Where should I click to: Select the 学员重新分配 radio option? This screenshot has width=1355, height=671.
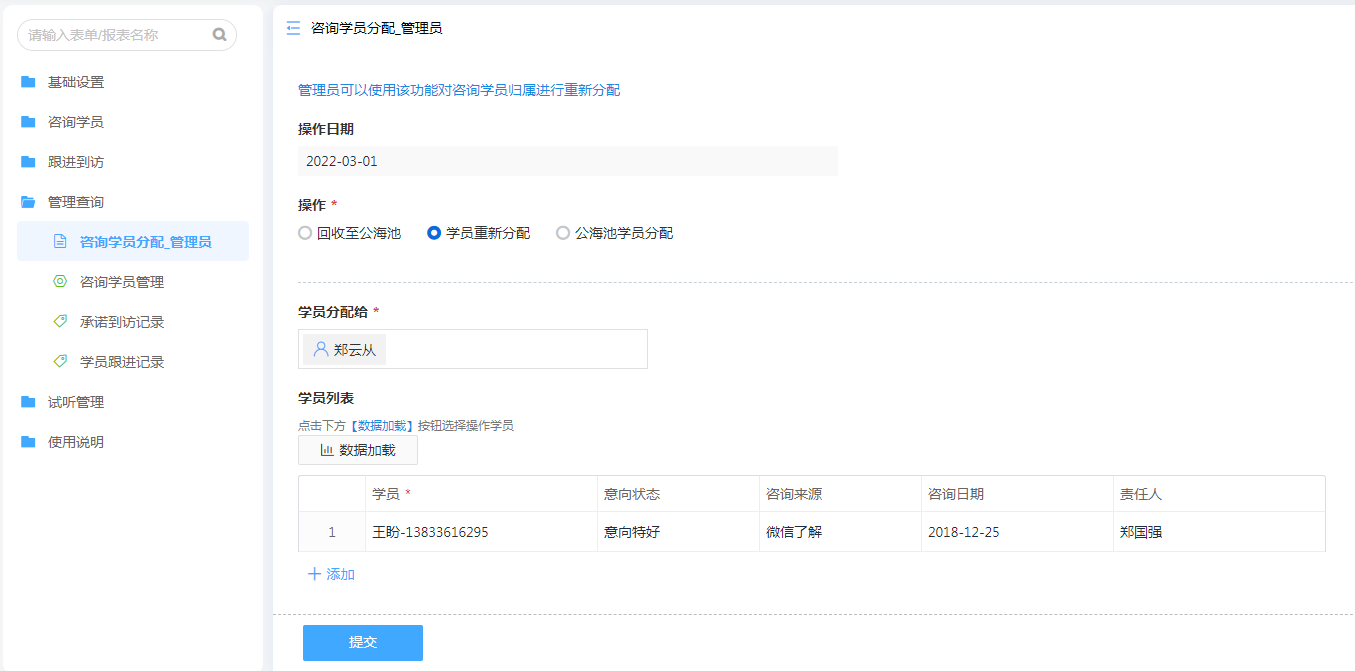point(434,233)
